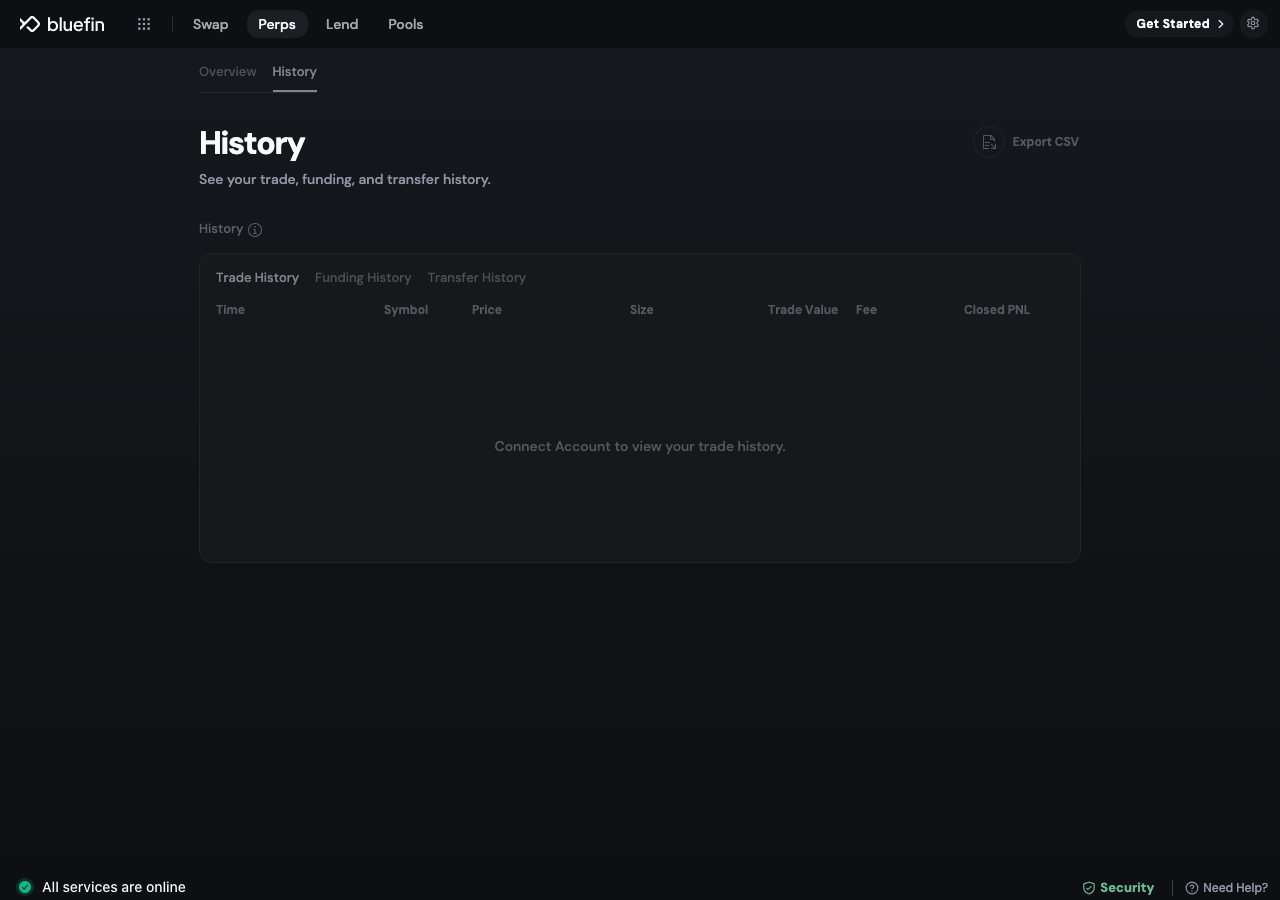Switch to Funding History tab

(x=363, y=278)
